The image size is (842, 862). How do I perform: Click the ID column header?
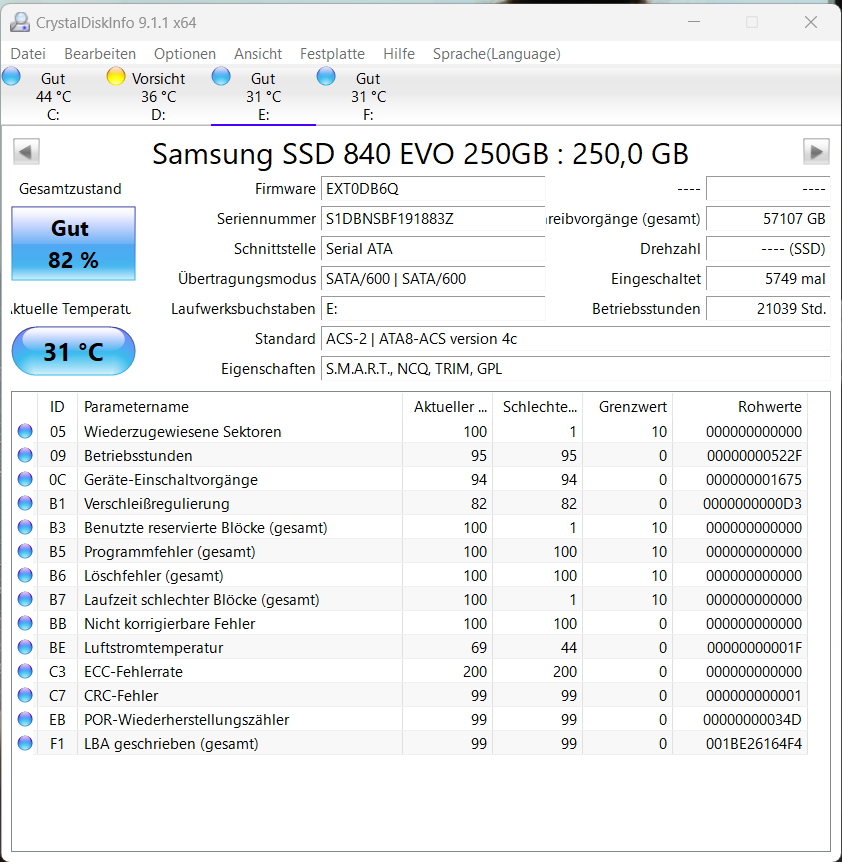(x=57, y=407)
